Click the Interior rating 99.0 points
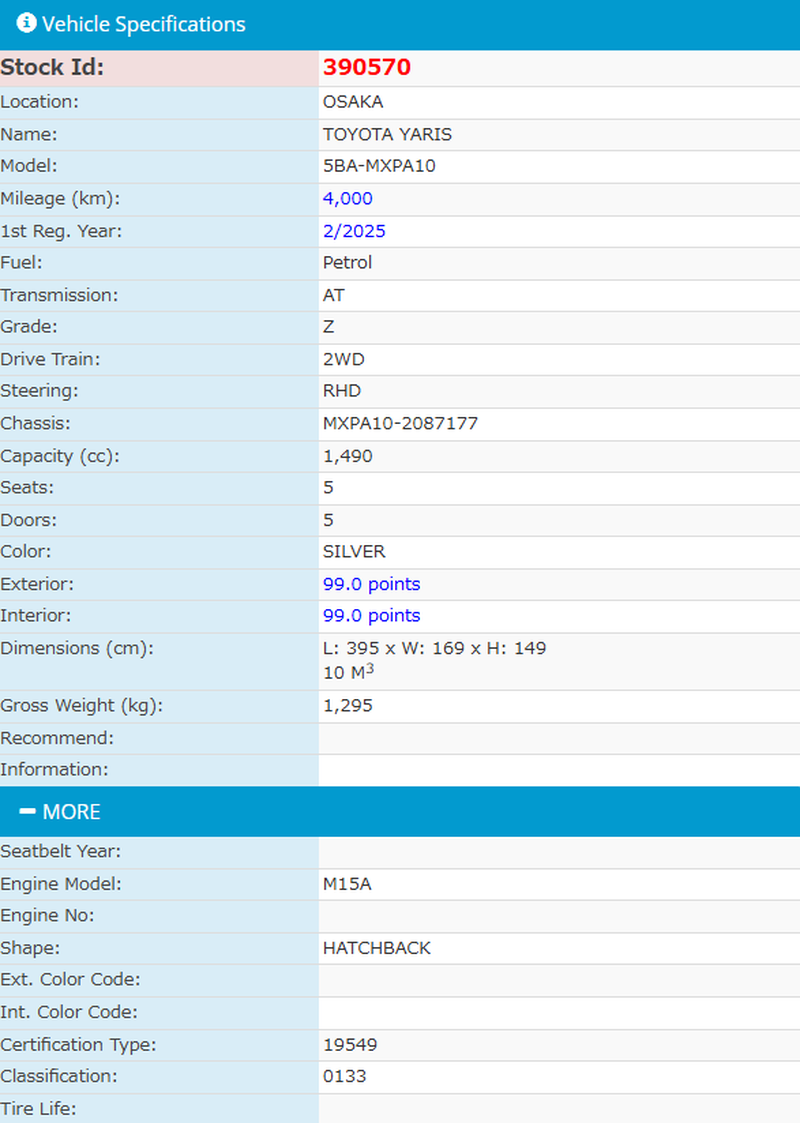 pos(371,615)
